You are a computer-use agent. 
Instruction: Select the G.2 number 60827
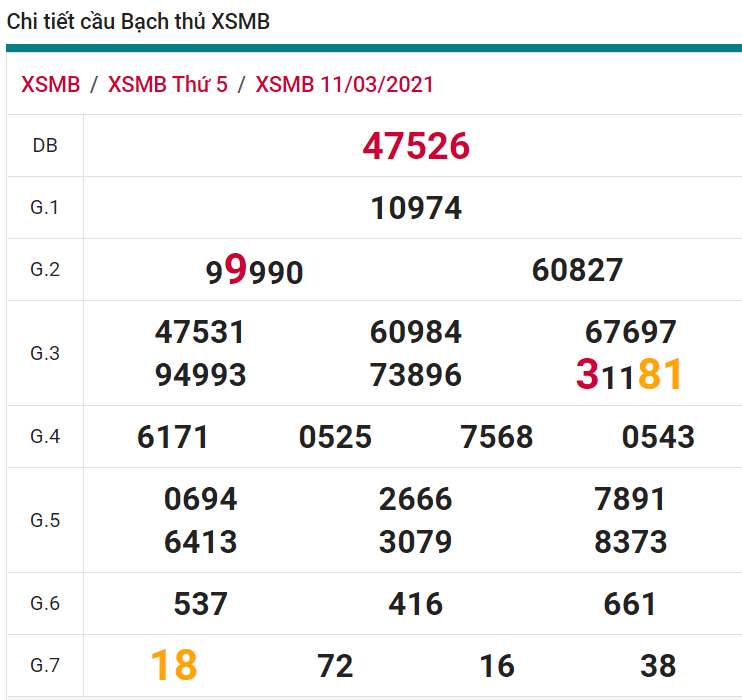tap(577, 270)
